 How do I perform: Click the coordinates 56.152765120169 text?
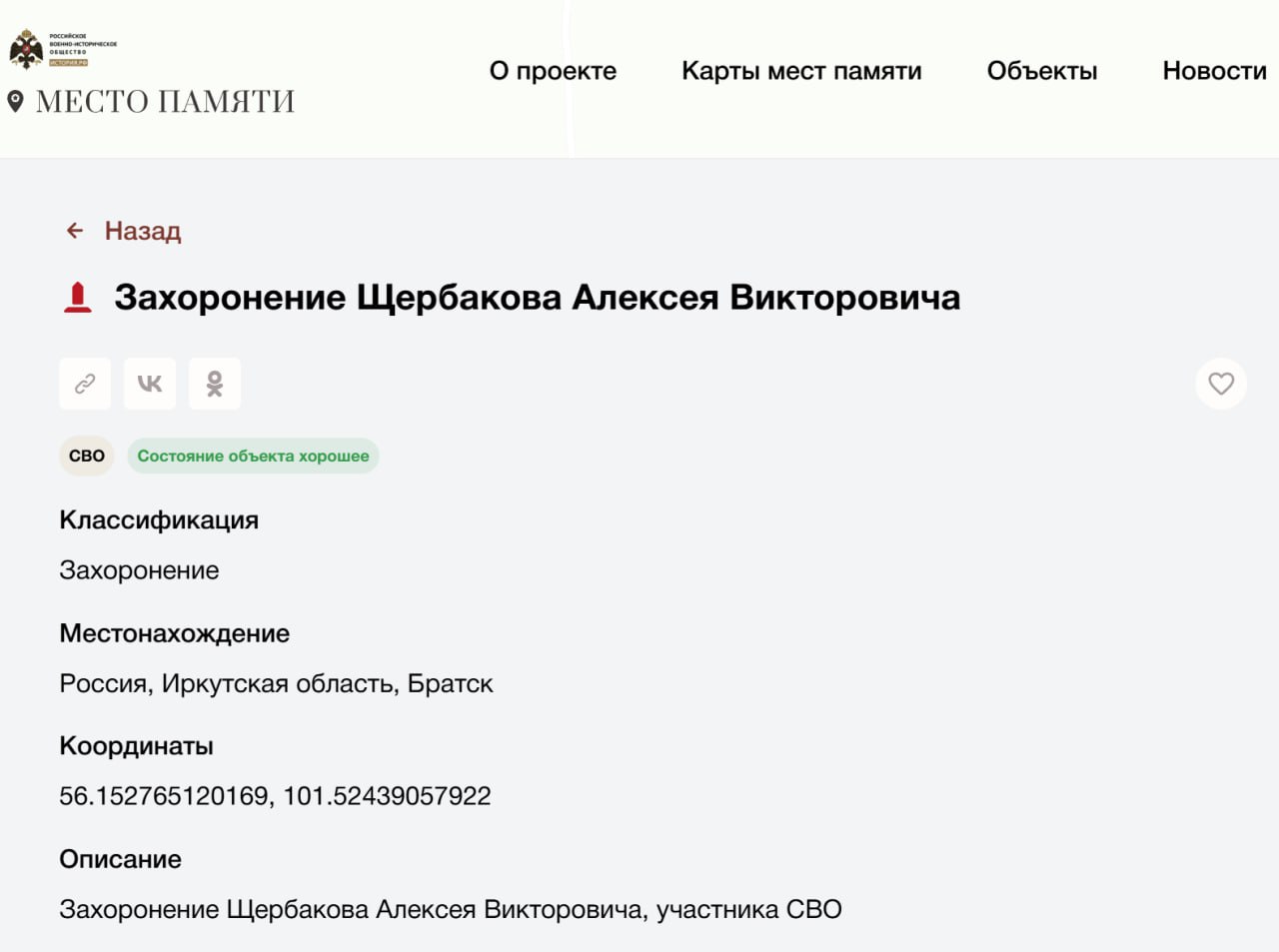pos(165,796)
